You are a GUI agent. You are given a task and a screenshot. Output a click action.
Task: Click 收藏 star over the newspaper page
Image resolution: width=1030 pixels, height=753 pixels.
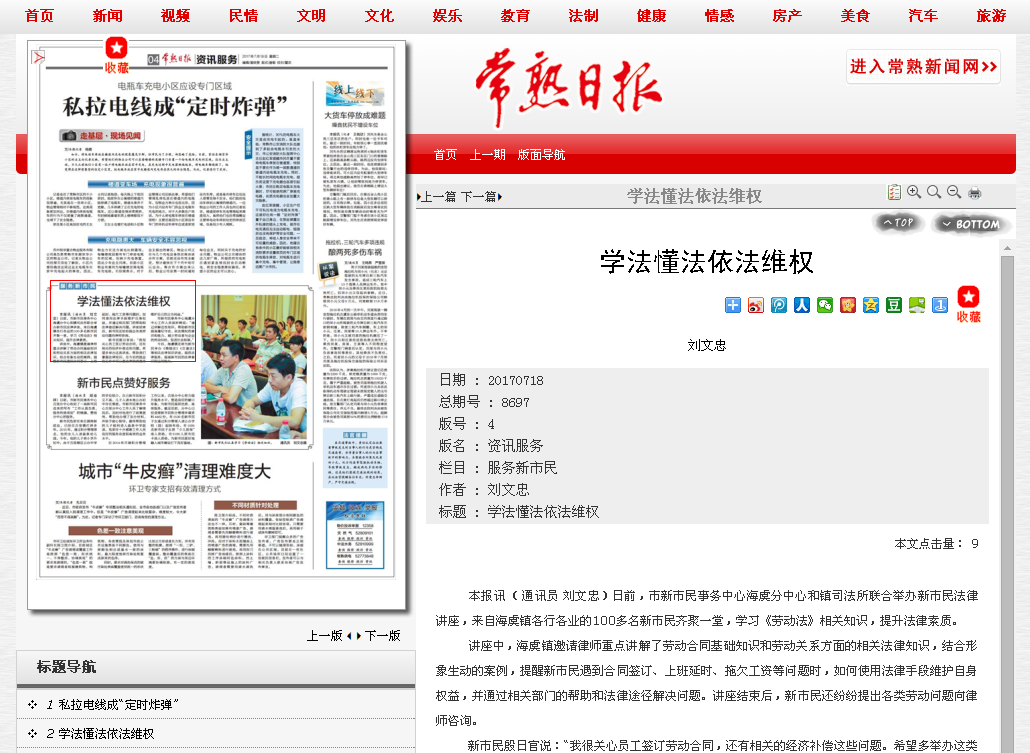pyautogui.click(x=116, y=55)
